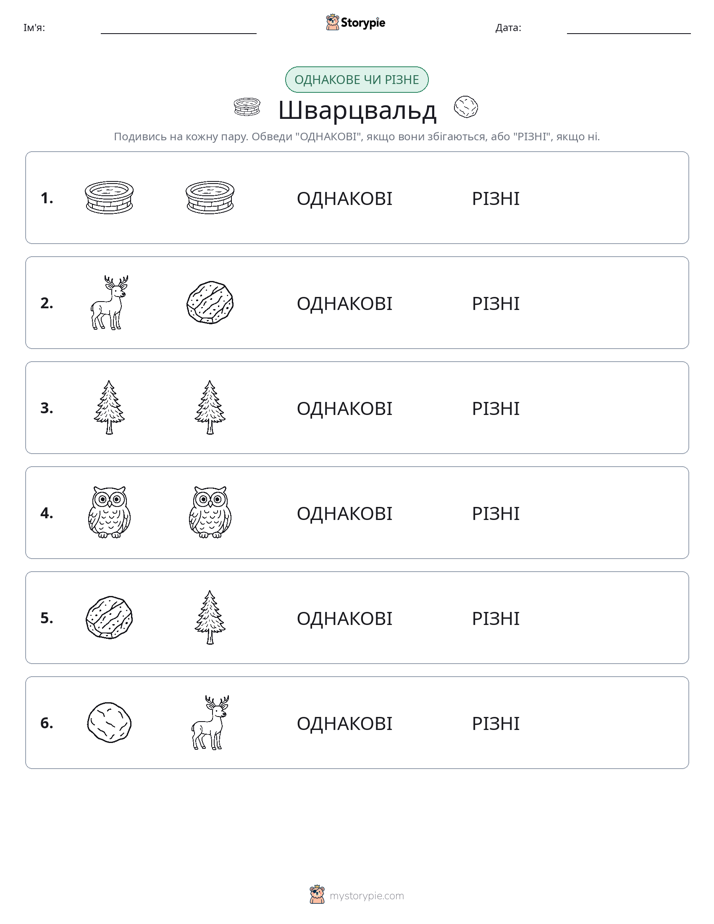Choose РІЗНІ for pair 5

pos(495,618)
